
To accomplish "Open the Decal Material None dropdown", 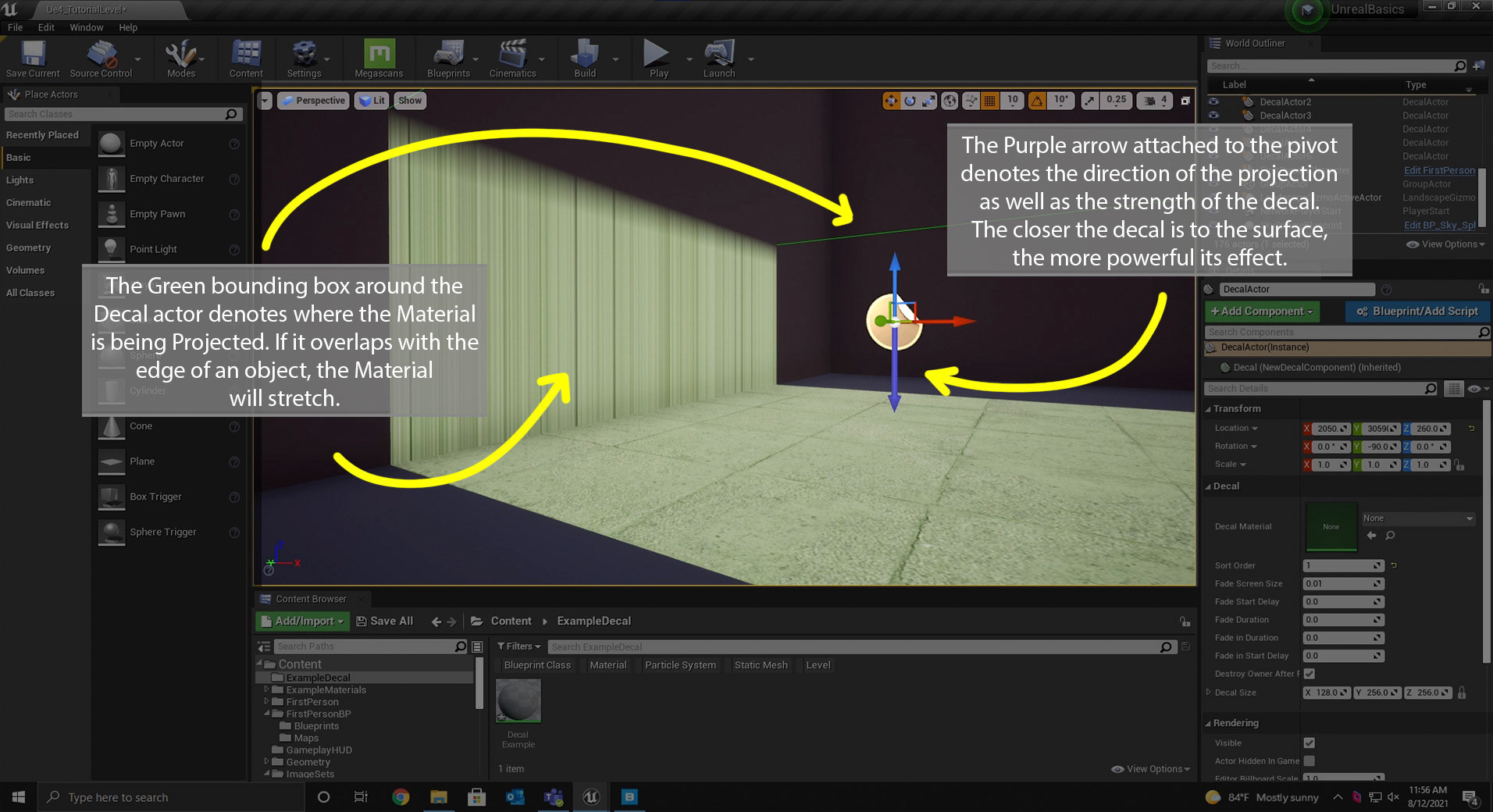I will click(x=1418, y=518).
